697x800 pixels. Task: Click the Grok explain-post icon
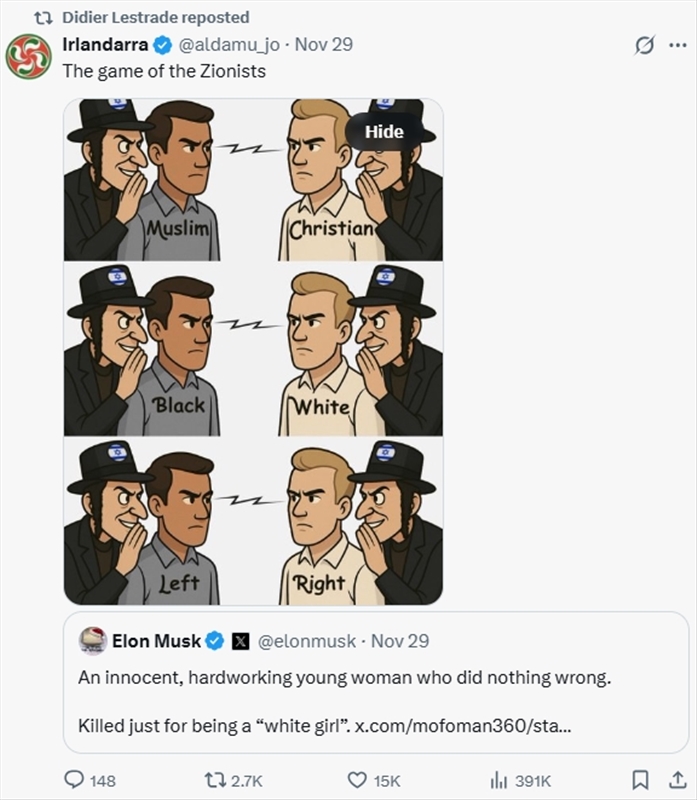645,46
